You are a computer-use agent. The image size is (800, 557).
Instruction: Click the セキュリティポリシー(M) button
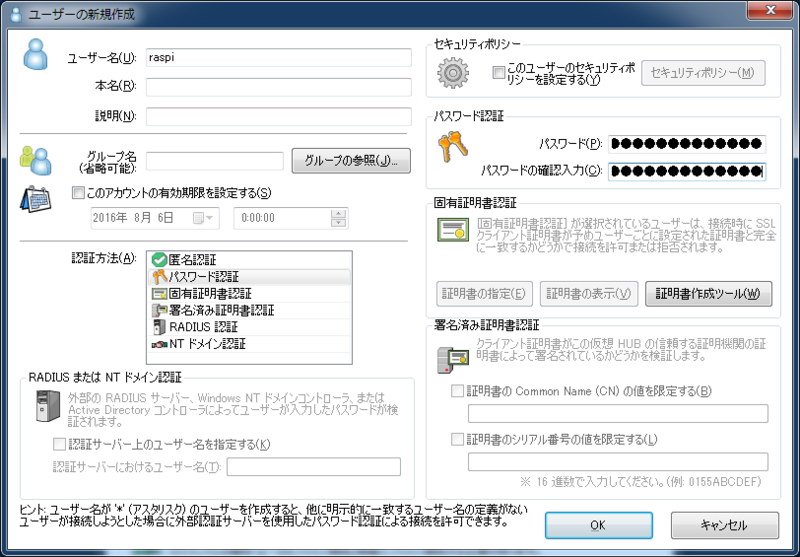click(x=703, y=73)
